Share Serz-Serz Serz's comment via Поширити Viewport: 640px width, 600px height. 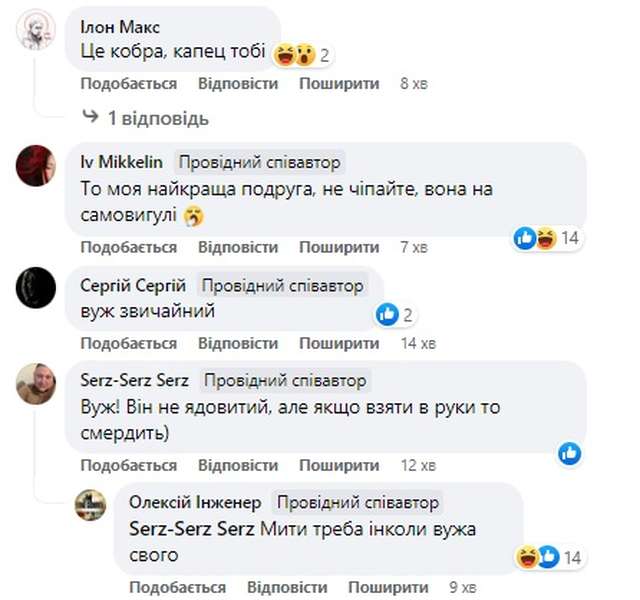[x=339, y=465]
